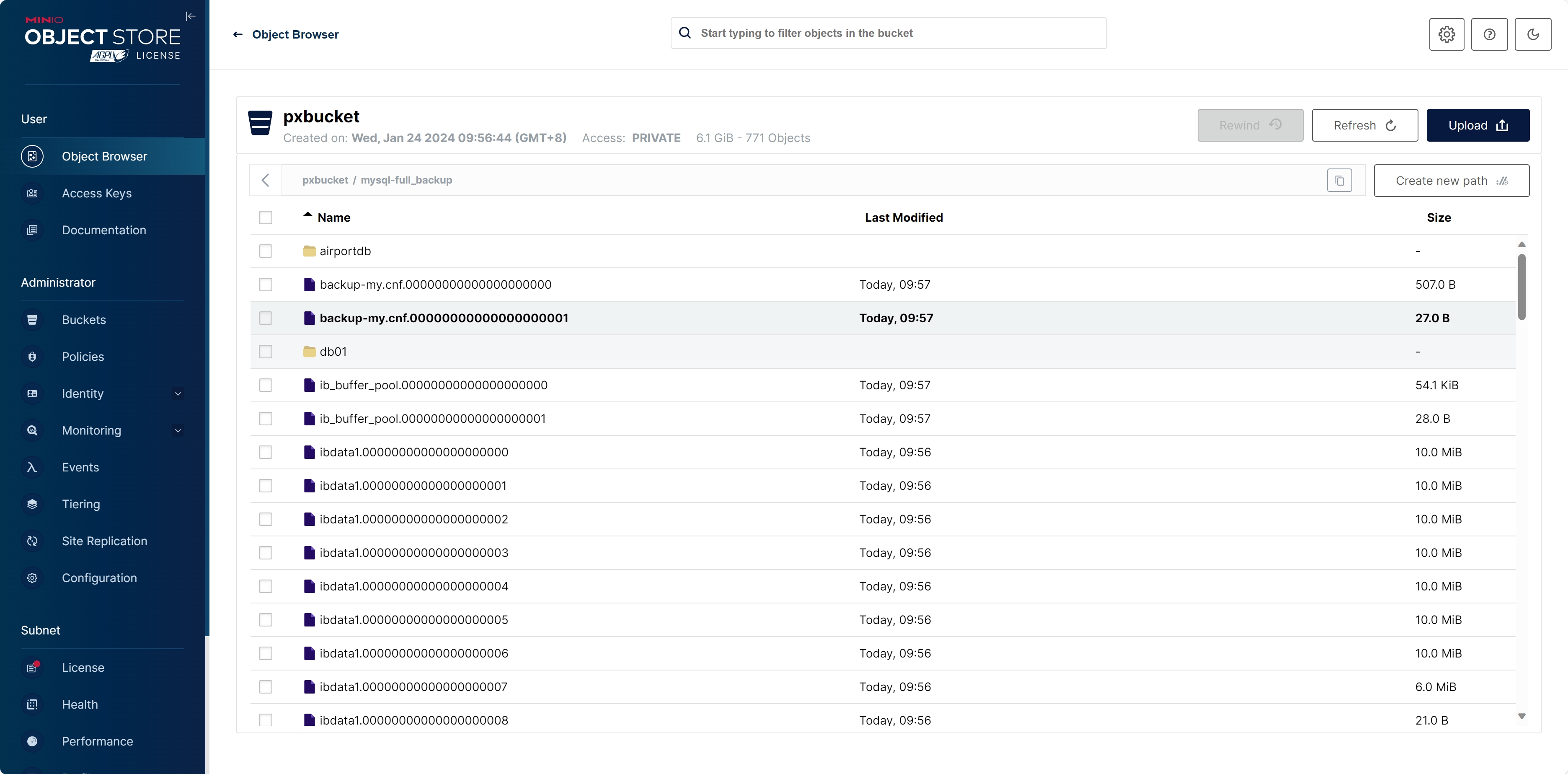1568x774 pixels.
Task: Open the airportdb folder
Action: 345,251
